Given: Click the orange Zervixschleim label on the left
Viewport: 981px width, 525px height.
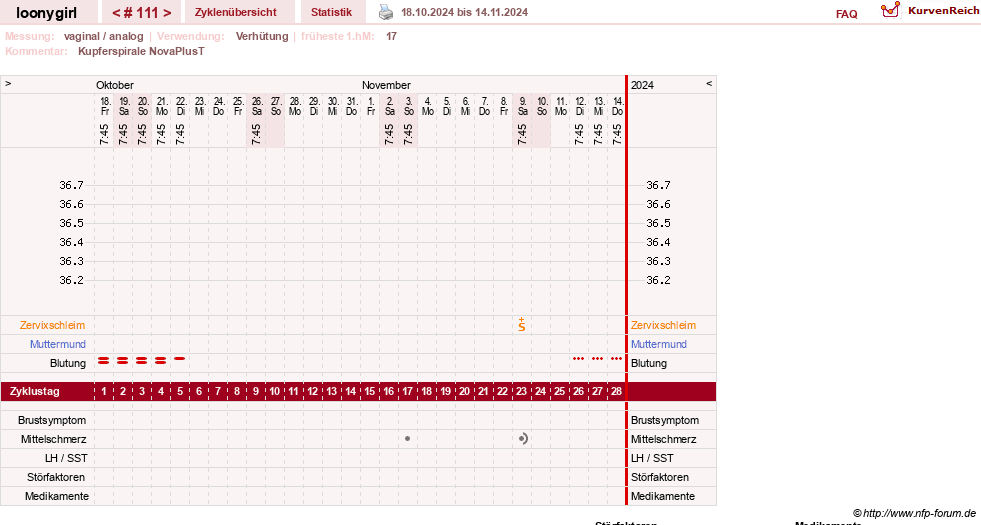Looking at the screenshot, I should 52,325.
